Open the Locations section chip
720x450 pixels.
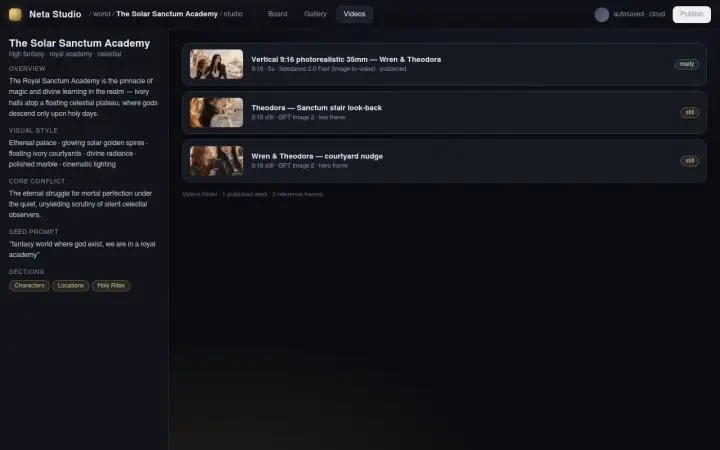point(71,286)
